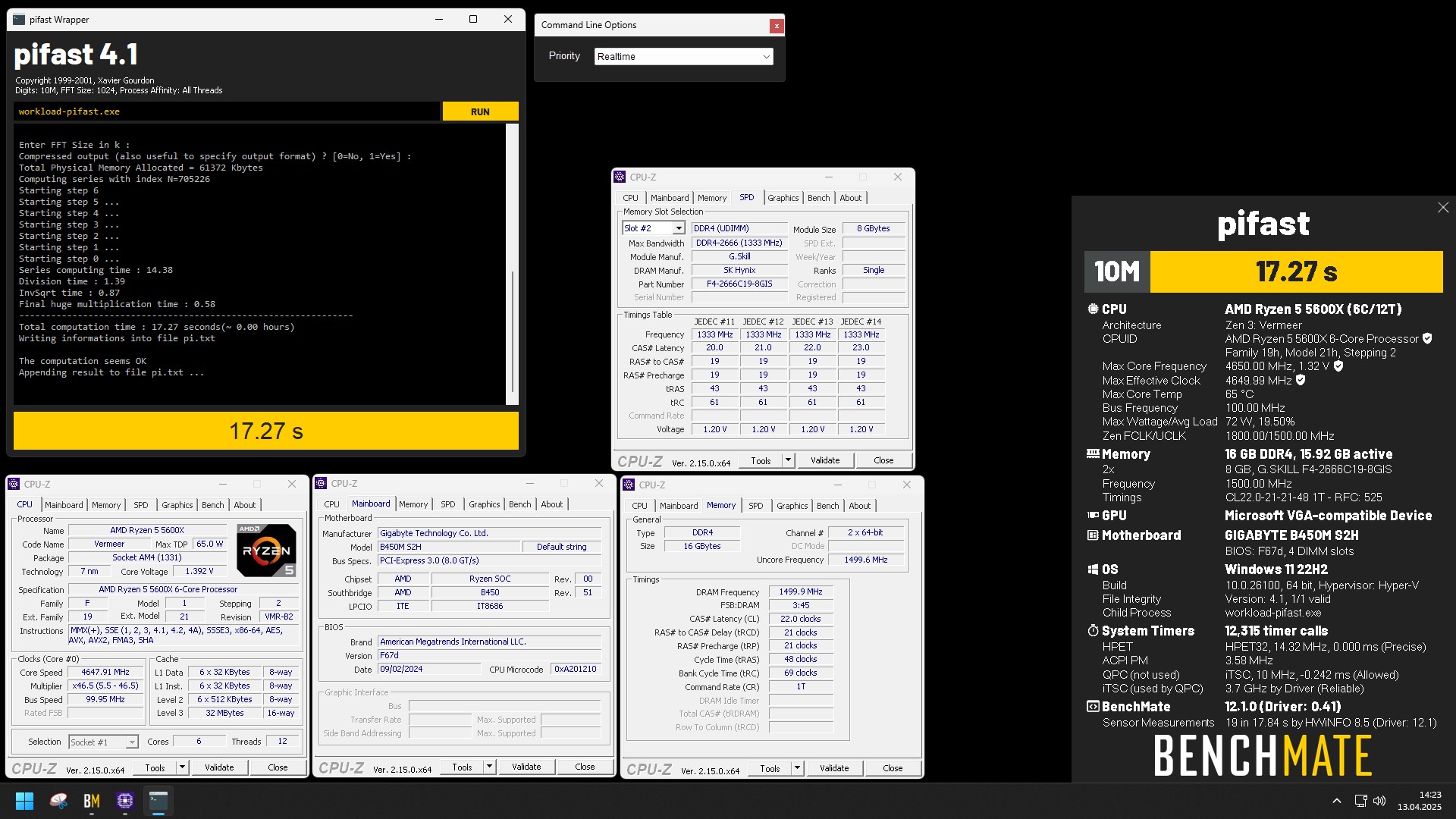Click the PCI-Express 3.0 bus specs field

[489, 560]
